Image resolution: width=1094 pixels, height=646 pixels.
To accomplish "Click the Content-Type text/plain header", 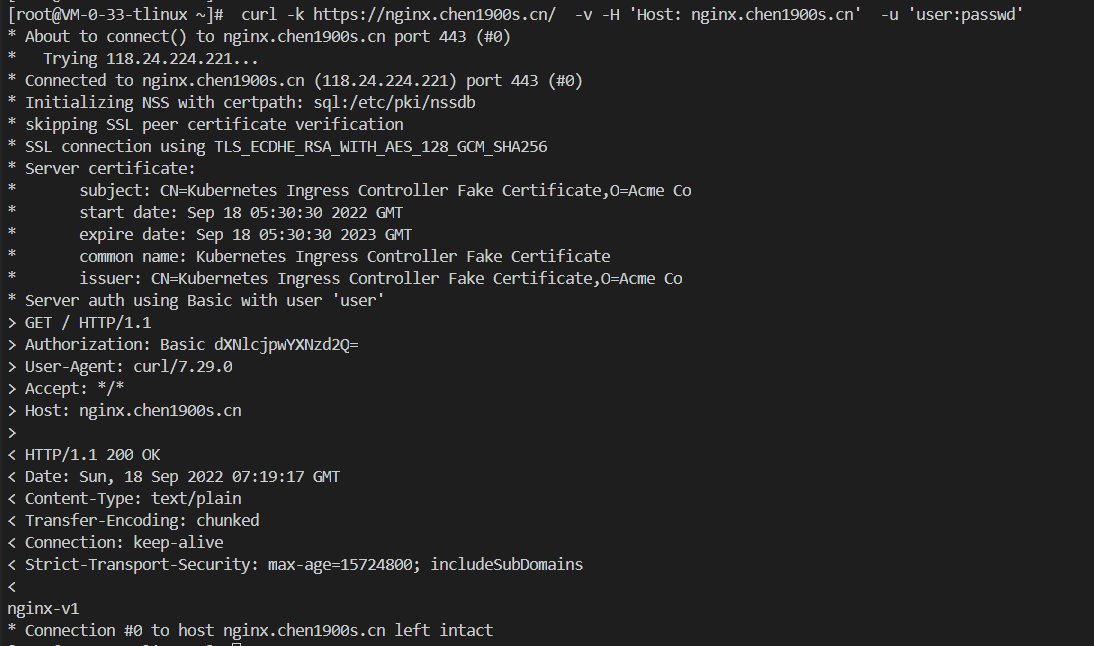I will (133, 499).
